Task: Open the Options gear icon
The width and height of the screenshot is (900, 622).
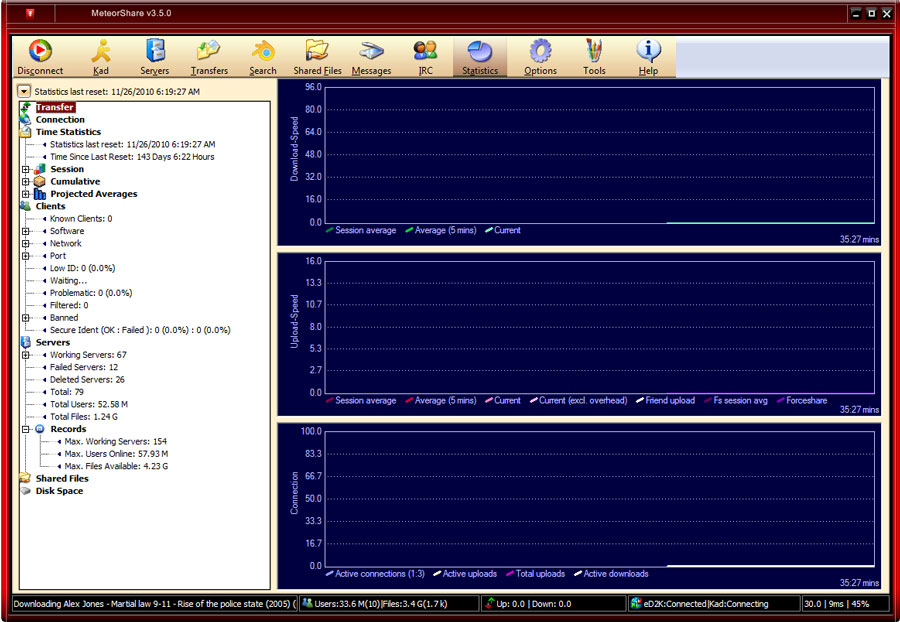Action: [x=540, y=56]
